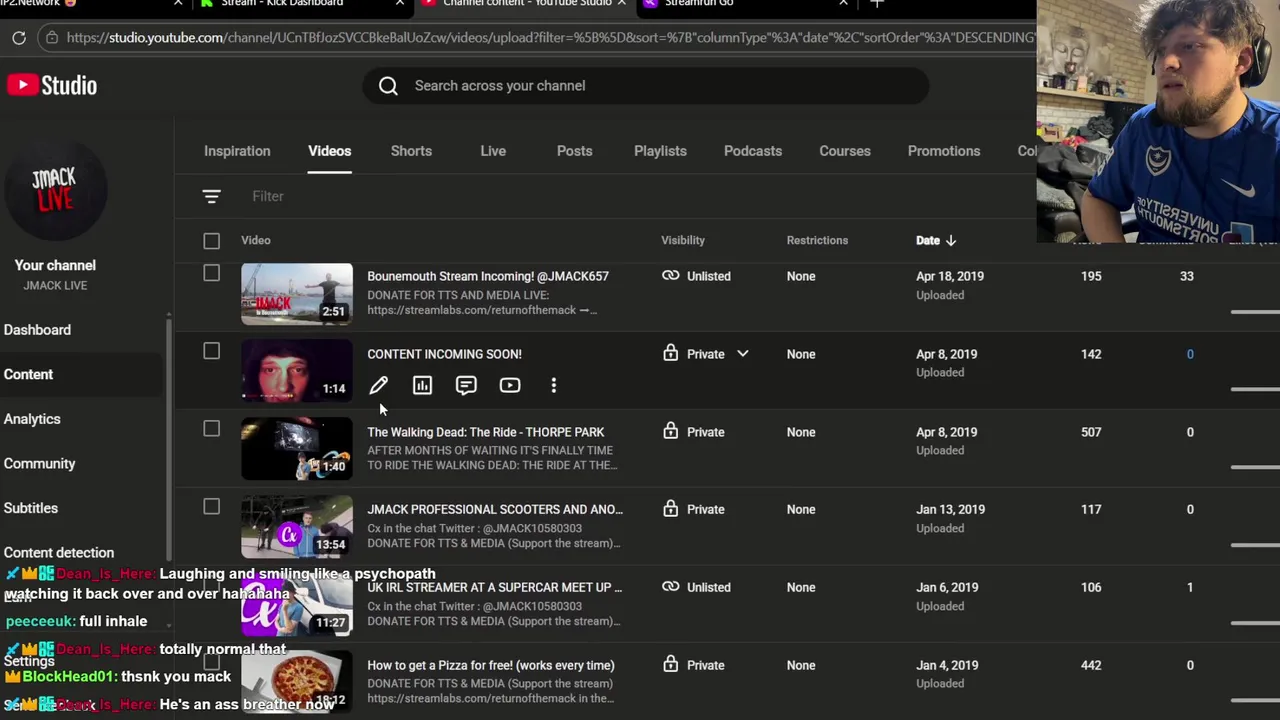Image resolution: width=1280 pixels, height=720 pixels.
Task: Switch to the Playlists tab
Action: click(x=660, y=151)
